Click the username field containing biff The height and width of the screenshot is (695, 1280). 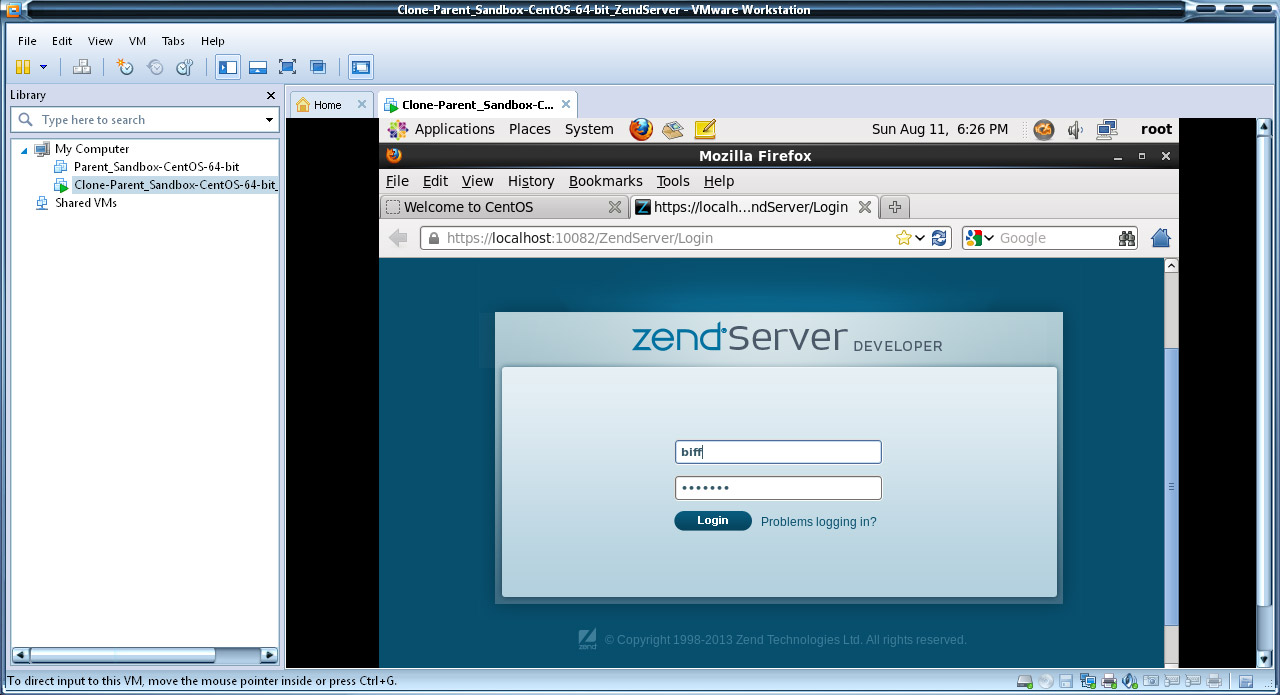click(778, 452)
